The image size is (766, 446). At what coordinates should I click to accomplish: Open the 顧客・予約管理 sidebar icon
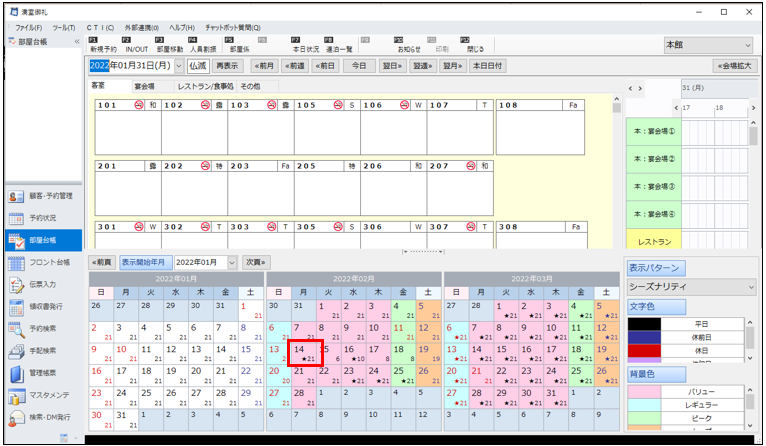(16, 196)
